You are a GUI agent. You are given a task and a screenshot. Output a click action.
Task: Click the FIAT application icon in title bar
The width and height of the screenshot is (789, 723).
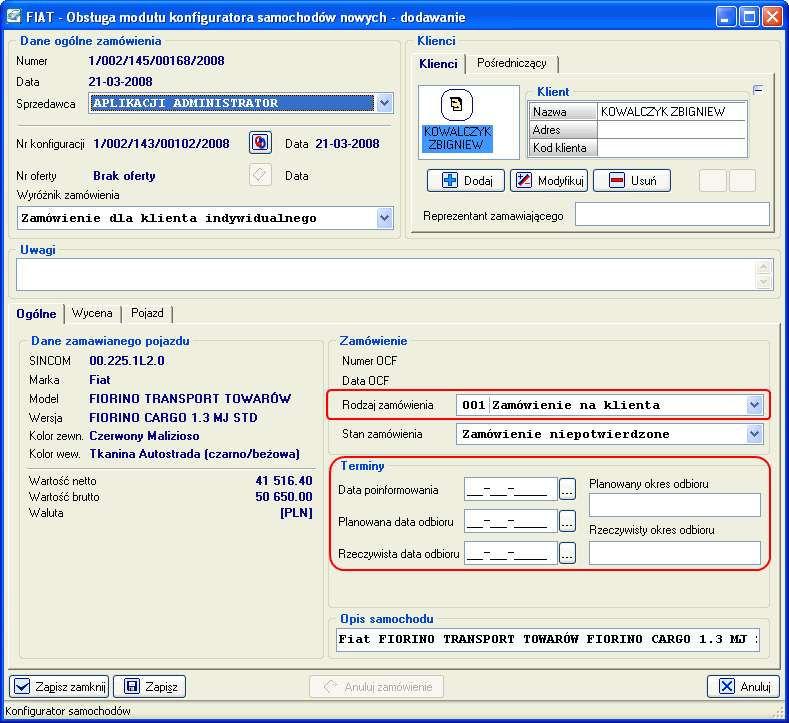coord(13,16)
